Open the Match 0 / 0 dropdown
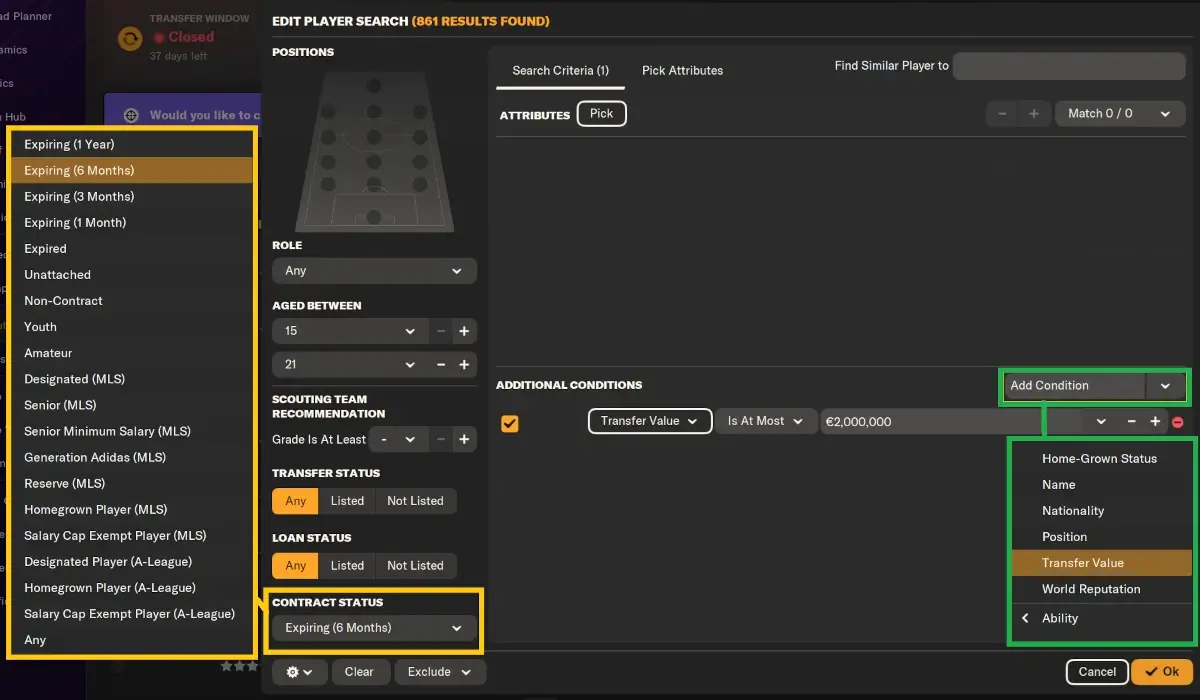This screenshot has height=700, width=1200. pyautogui.click(x=1120, y=114)
